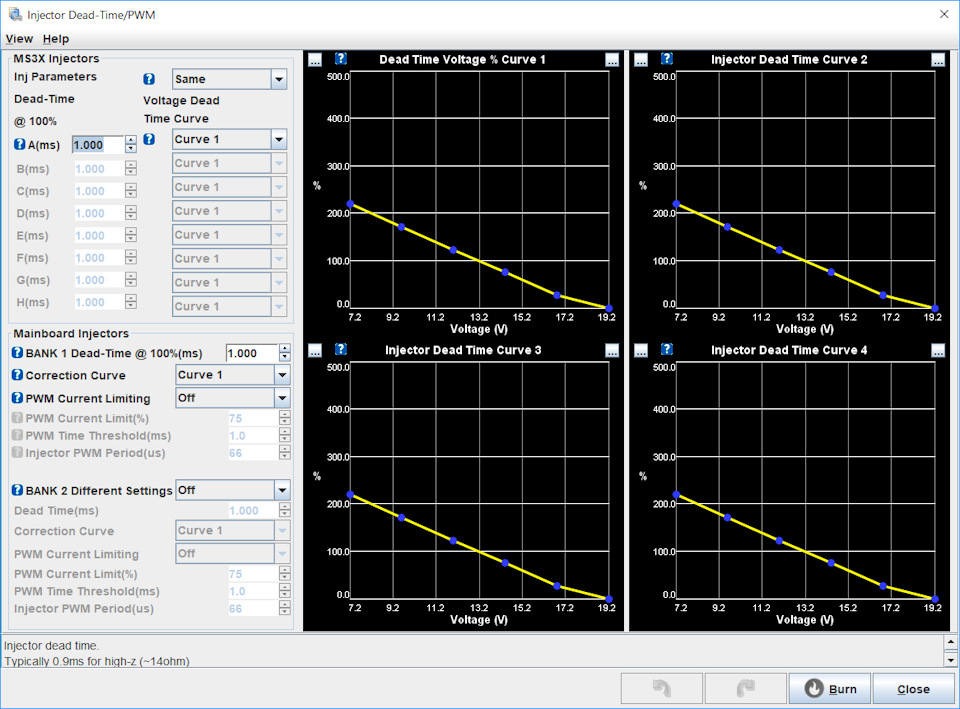Click help icon beside Inj Parameters
Viewport: 960px width, 709px height.
149,79
